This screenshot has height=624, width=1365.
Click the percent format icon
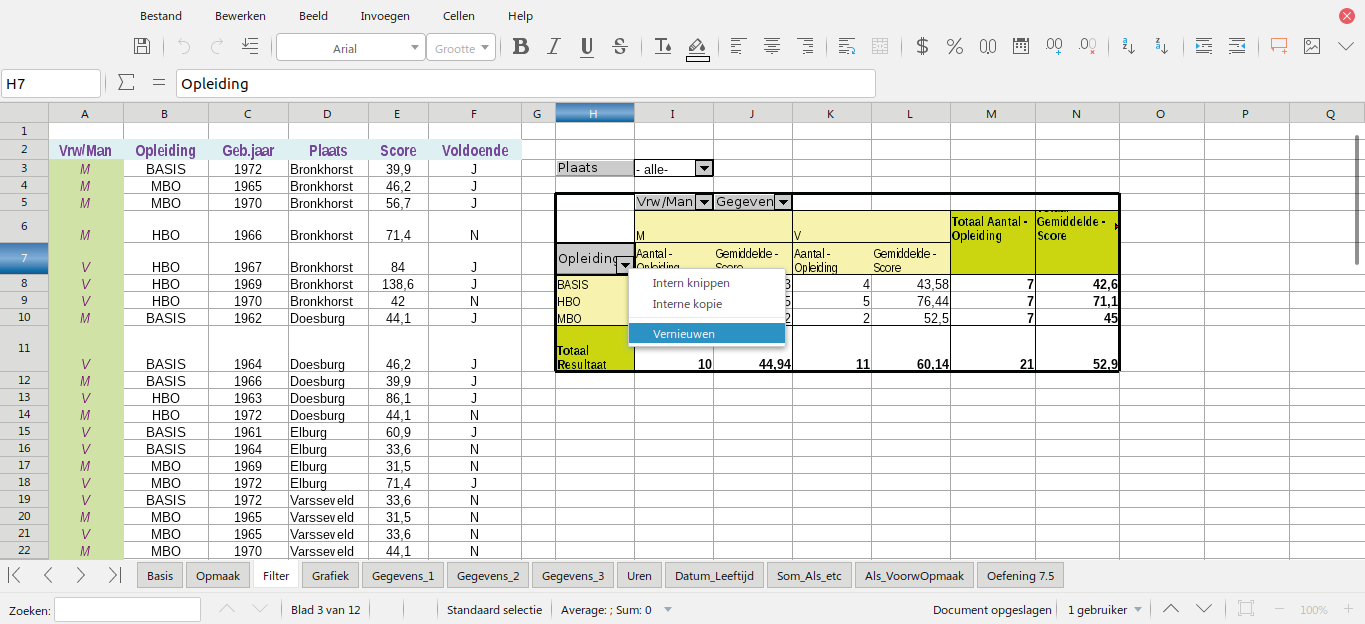tap(955, 47)
